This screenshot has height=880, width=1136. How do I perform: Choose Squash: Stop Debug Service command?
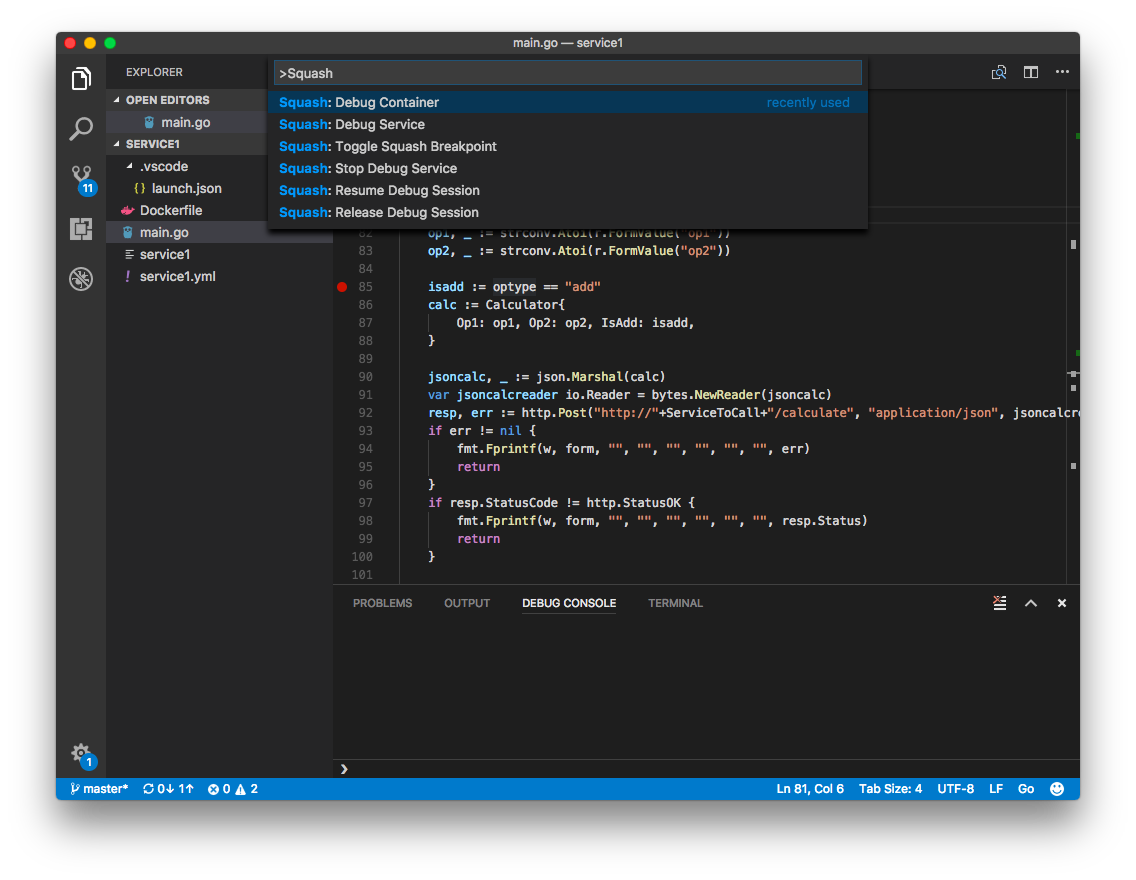click(567, 168)
